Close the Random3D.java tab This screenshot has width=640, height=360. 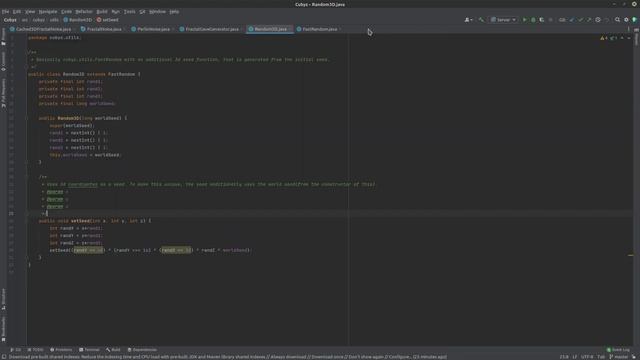click(290, 29)
